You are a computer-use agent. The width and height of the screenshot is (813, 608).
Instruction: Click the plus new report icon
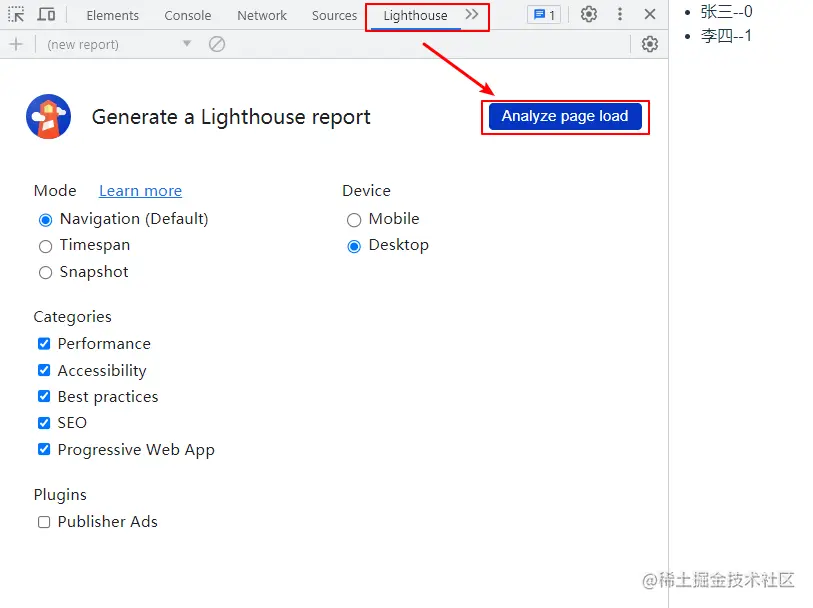pyautogui.click(x=16, y=45)
